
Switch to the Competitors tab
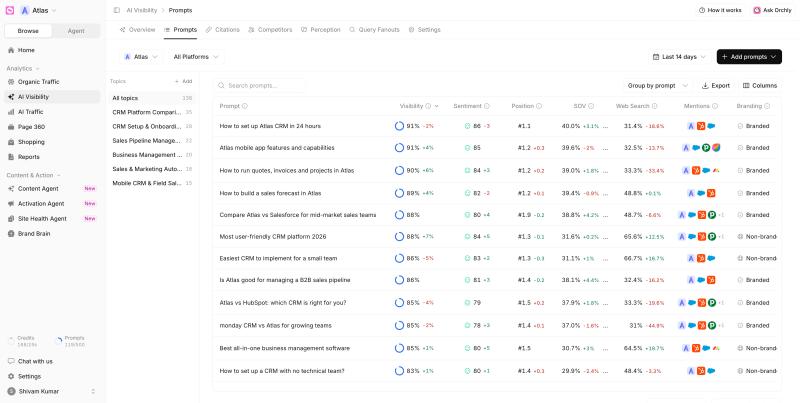270,30
